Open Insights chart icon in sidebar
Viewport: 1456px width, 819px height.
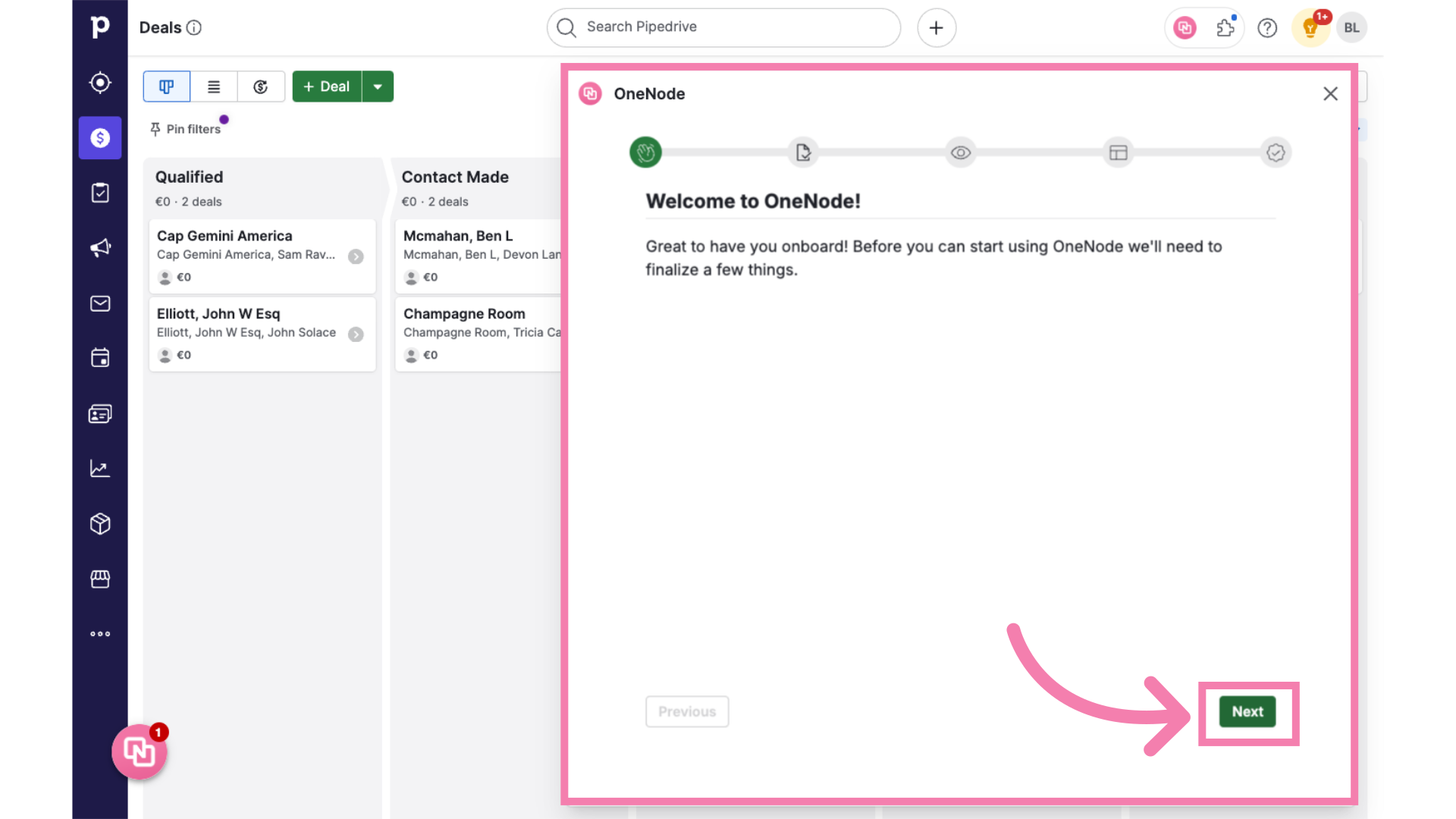coord(100,469)
